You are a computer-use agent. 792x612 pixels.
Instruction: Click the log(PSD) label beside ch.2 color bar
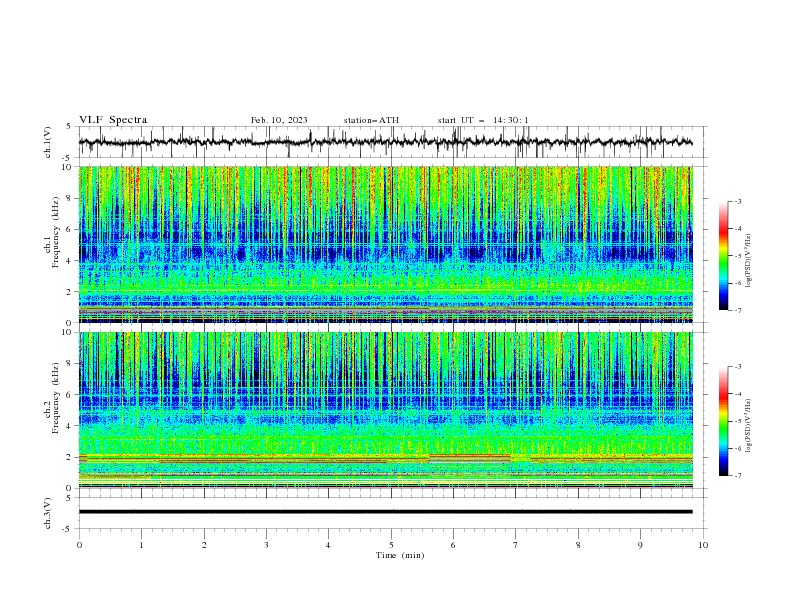pyautogui.click(x=749, y=425)
